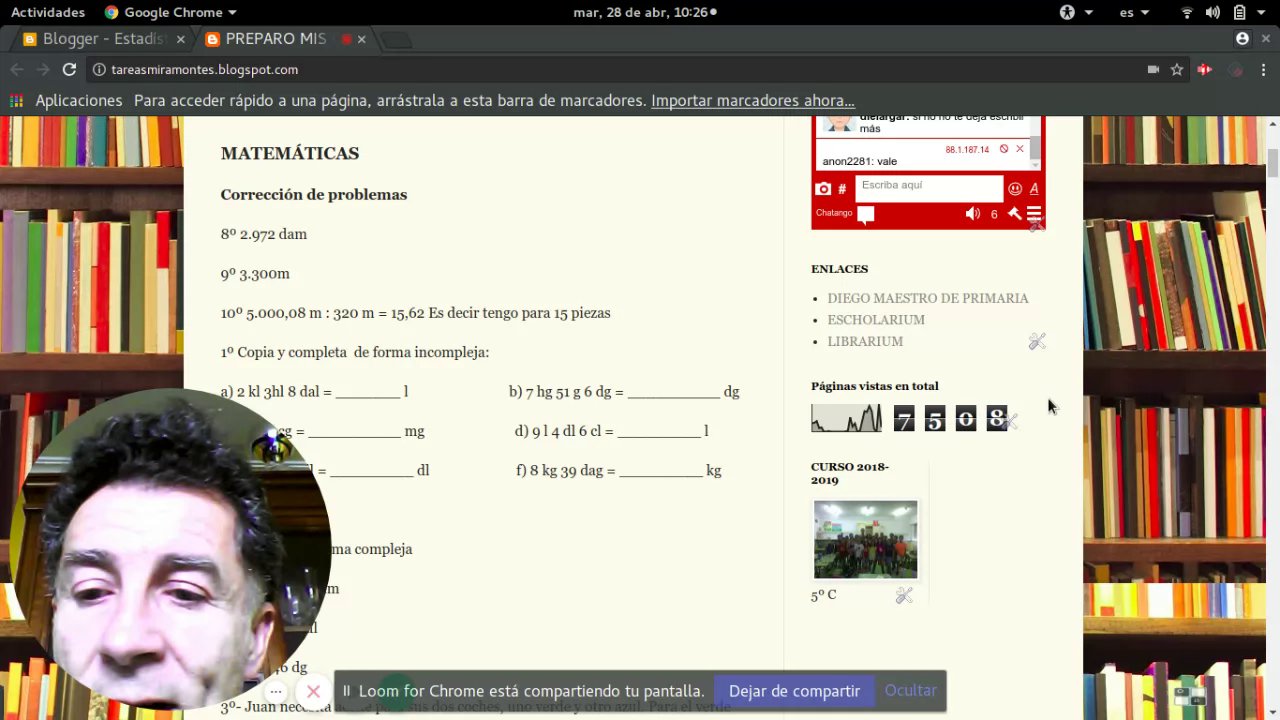Screen dimensions: 1280x720
Task: Click the battery icon in the top bar
Action: [x=1240, y=12]
